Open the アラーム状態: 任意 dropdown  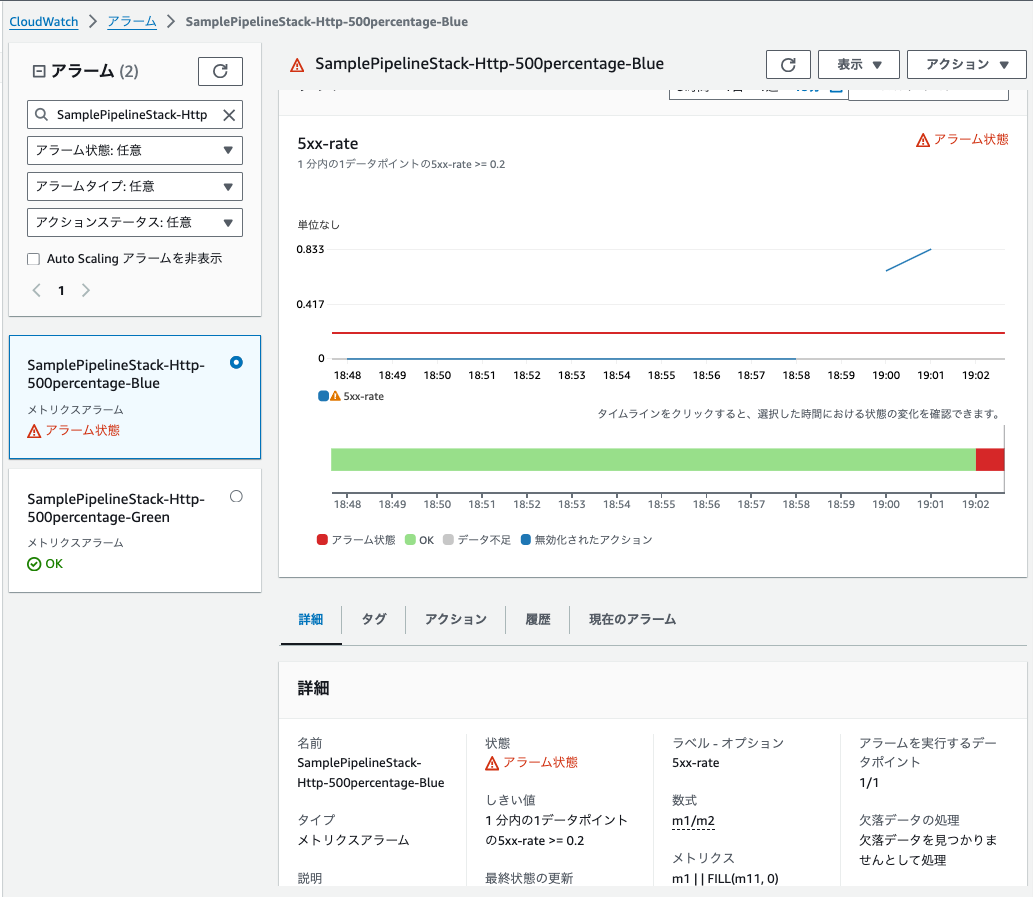click(x=135, y=150)
